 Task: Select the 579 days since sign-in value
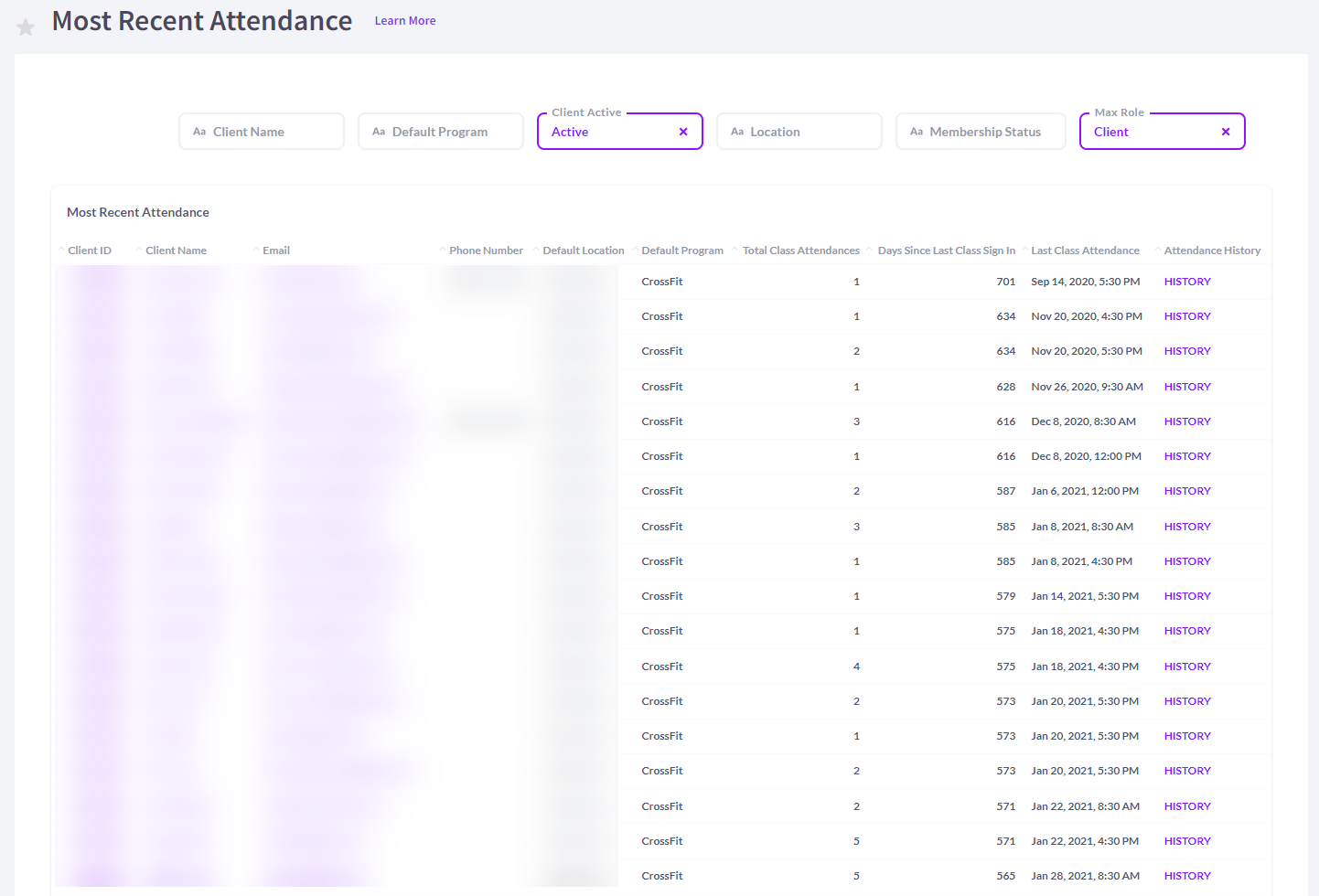[x=1006, y=596]
